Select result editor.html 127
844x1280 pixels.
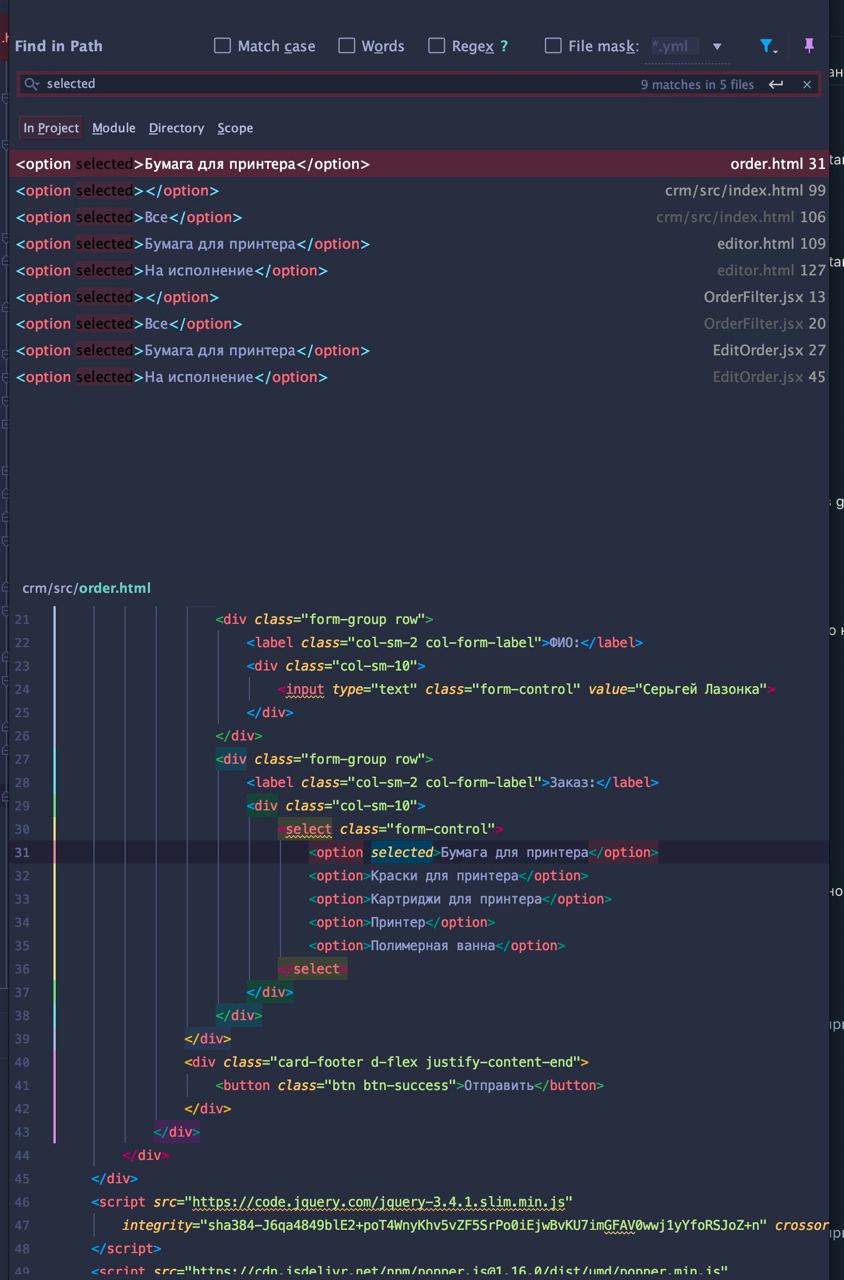[x=419, y=270]
